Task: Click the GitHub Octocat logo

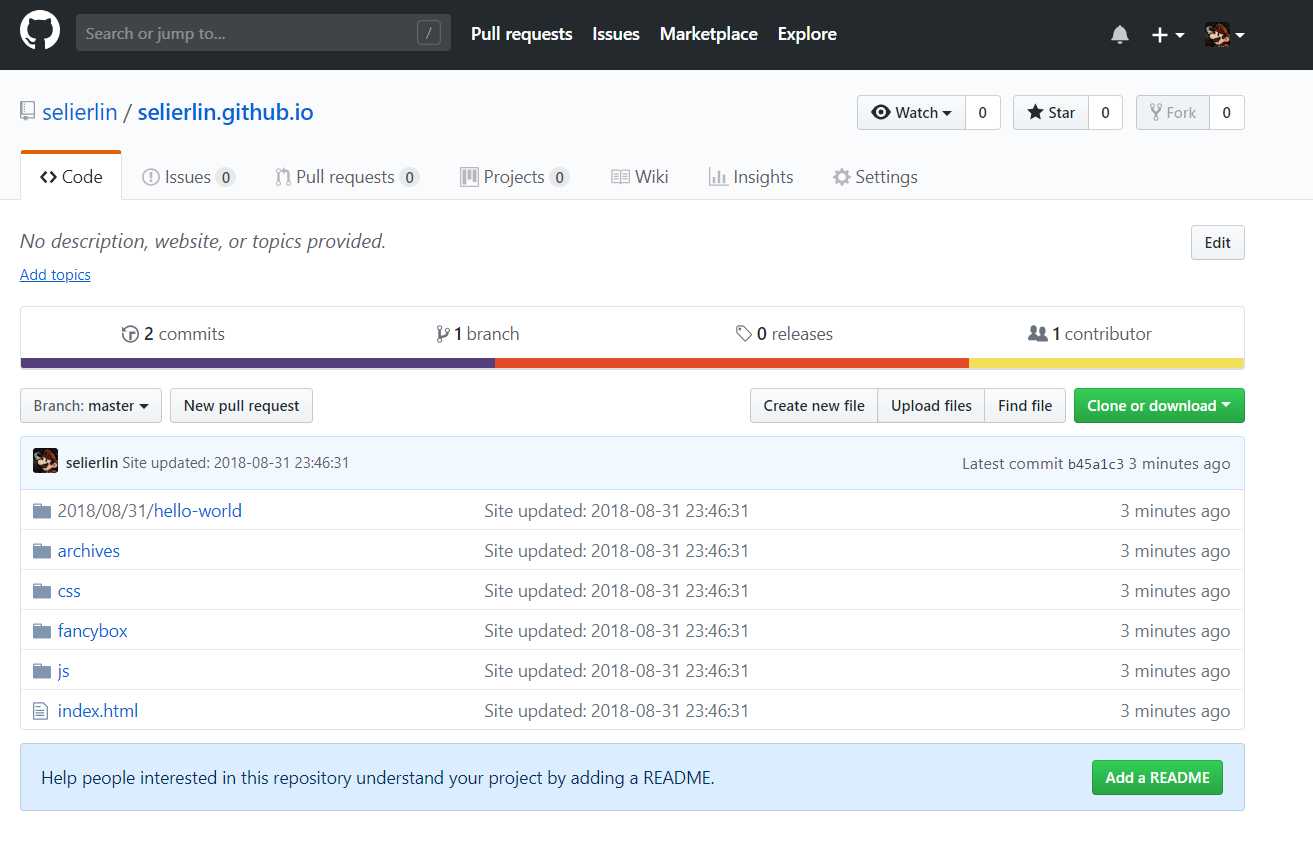Action: click(40, 32)
